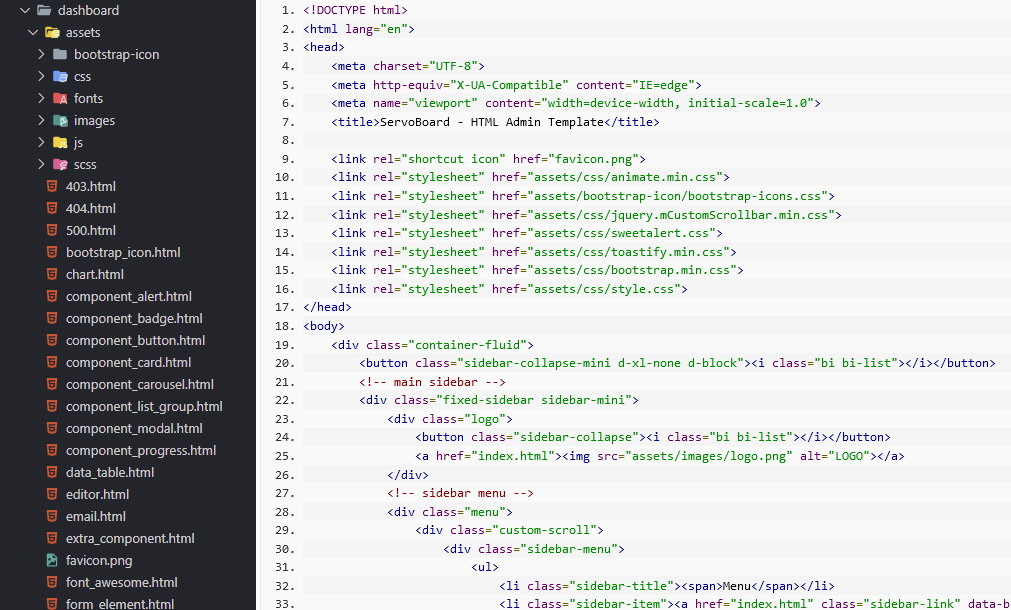Click HTML5 icon beside 404.html
The image size is (1011, 610).
click(x=52, y=208)
